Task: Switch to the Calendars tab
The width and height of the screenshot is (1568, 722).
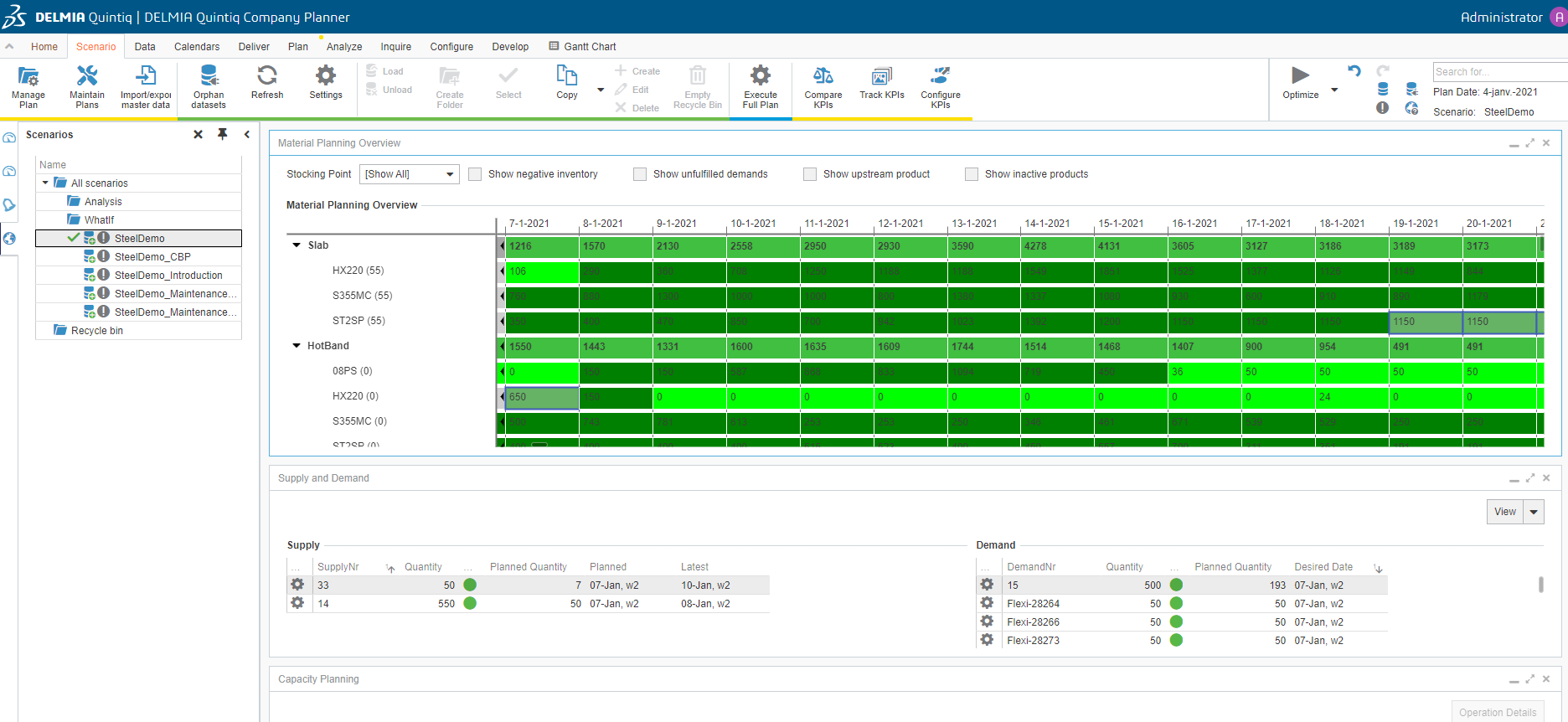Action: pos(197,47)
